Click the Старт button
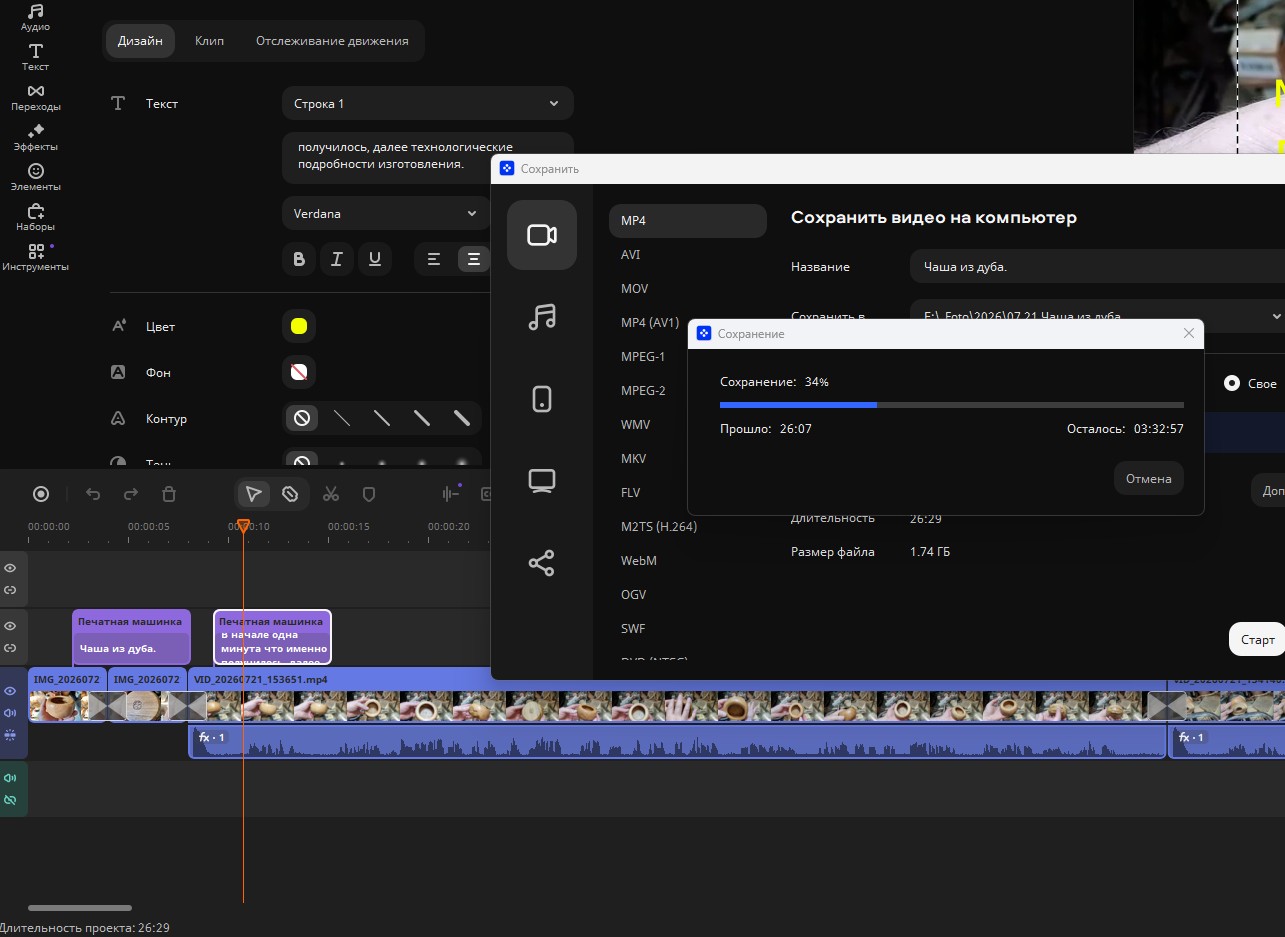This screenshot has height=937, width=1285. tap(1257, 640)
